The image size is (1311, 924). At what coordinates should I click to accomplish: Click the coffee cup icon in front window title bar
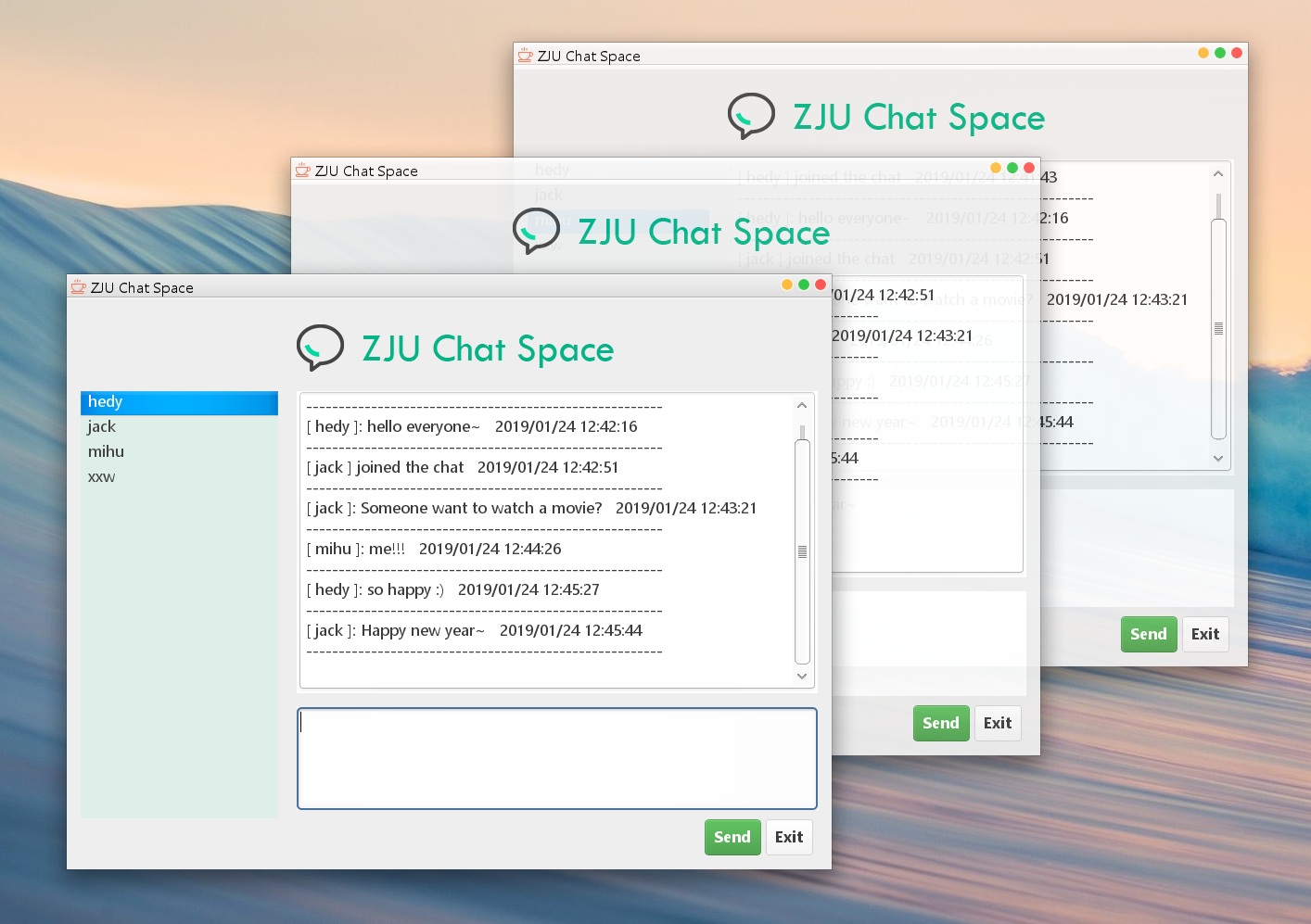pyautogui.click(x=79, y=287)
